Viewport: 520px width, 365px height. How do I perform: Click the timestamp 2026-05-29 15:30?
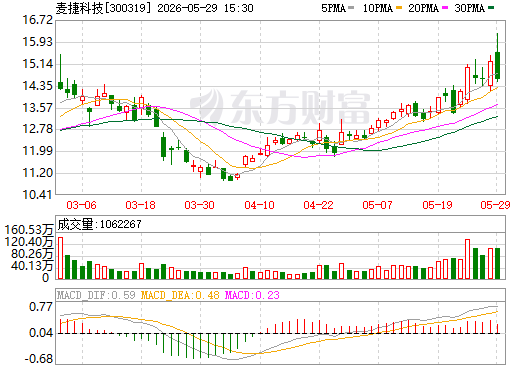[205, 8]
